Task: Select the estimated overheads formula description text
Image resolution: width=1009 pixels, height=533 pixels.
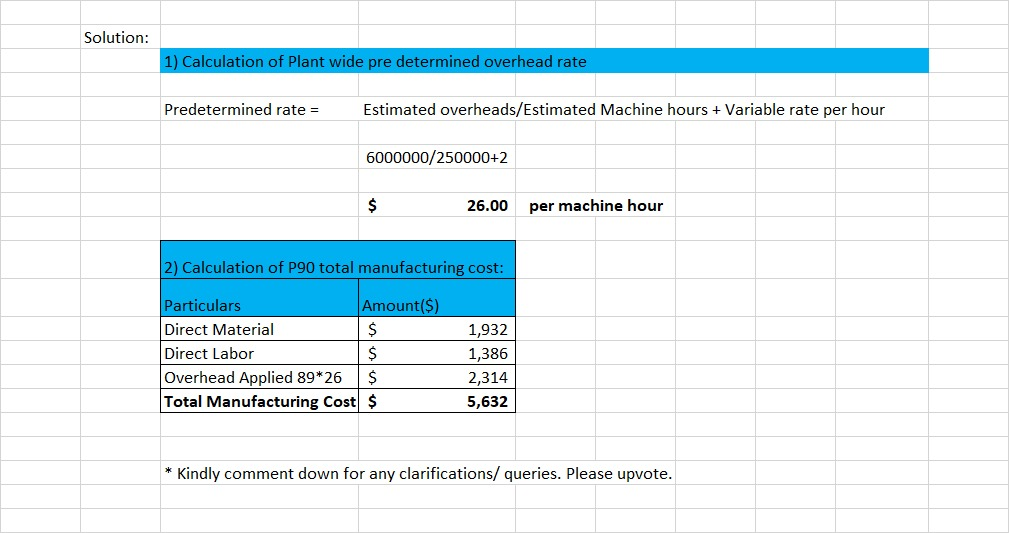Action: (x=624, y=109)
